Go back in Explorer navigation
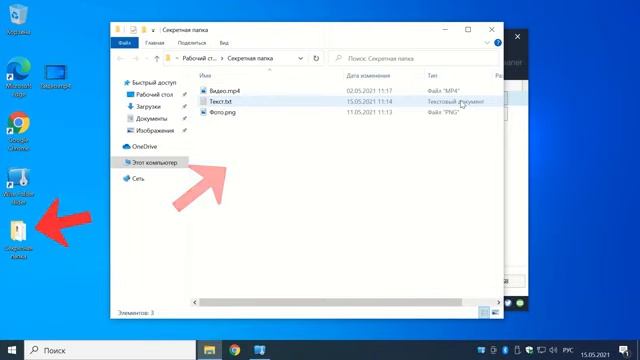Viewport: 640px width, 360px height. (x=120, y=59)
